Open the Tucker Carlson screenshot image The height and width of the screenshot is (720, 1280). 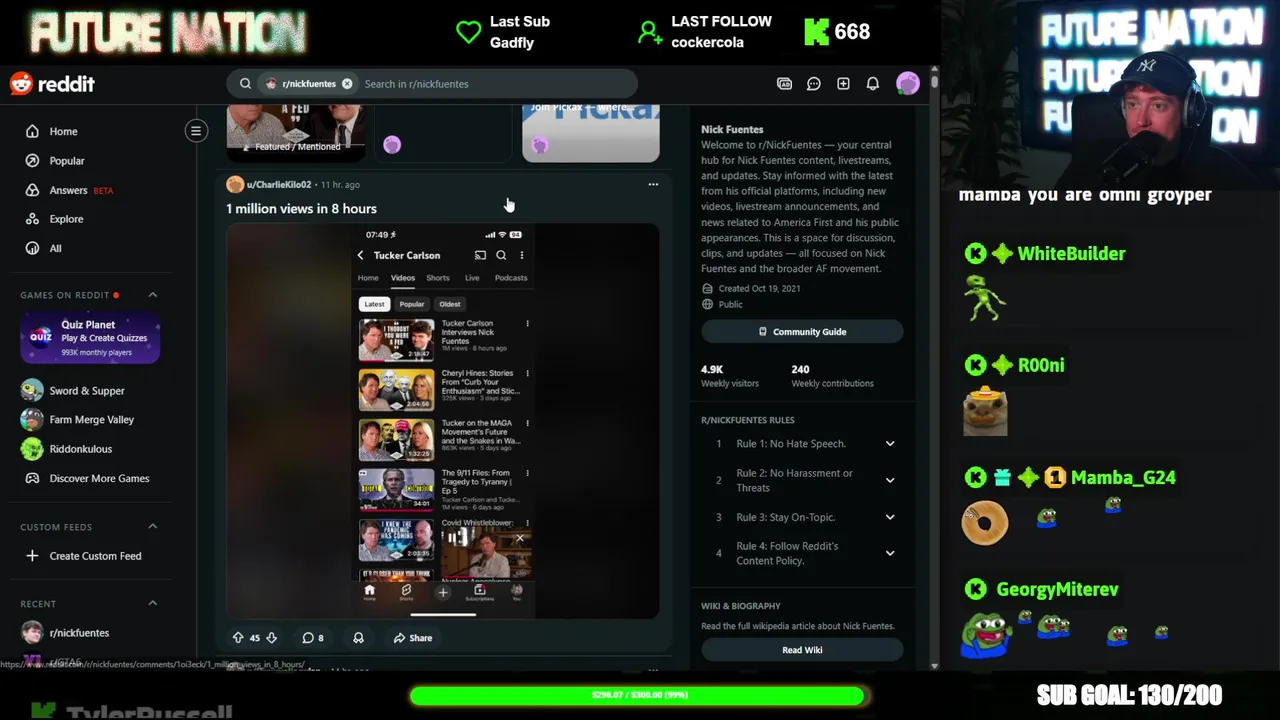pos(442,421)
